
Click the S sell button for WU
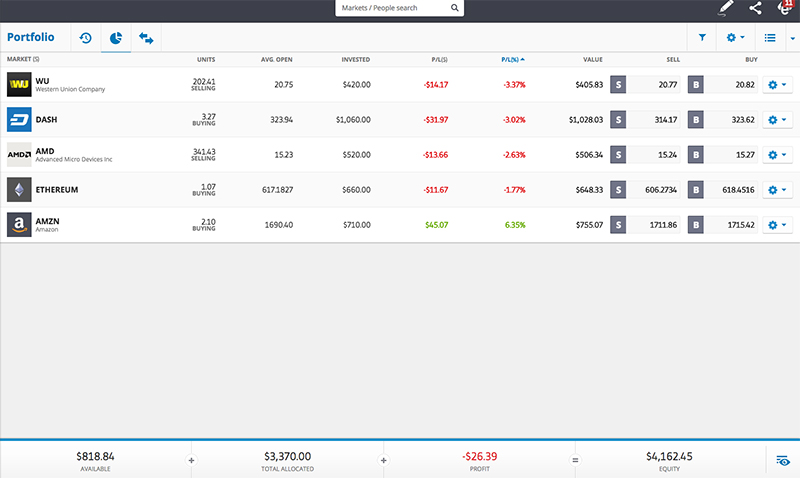click(x=618, y=84)
